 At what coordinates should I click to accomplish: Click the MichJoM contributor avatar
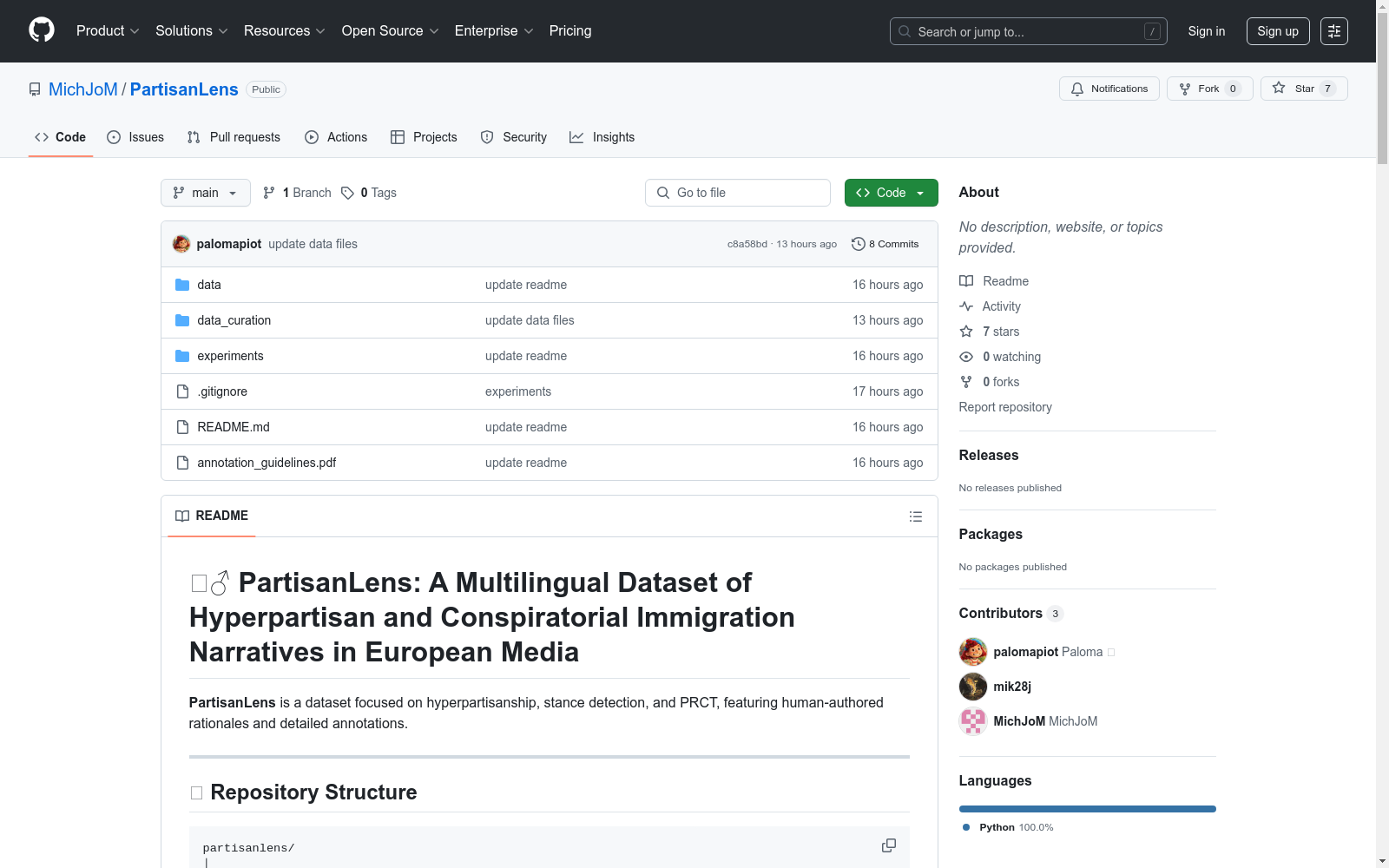pyautogui.click(x=973, y=721)
